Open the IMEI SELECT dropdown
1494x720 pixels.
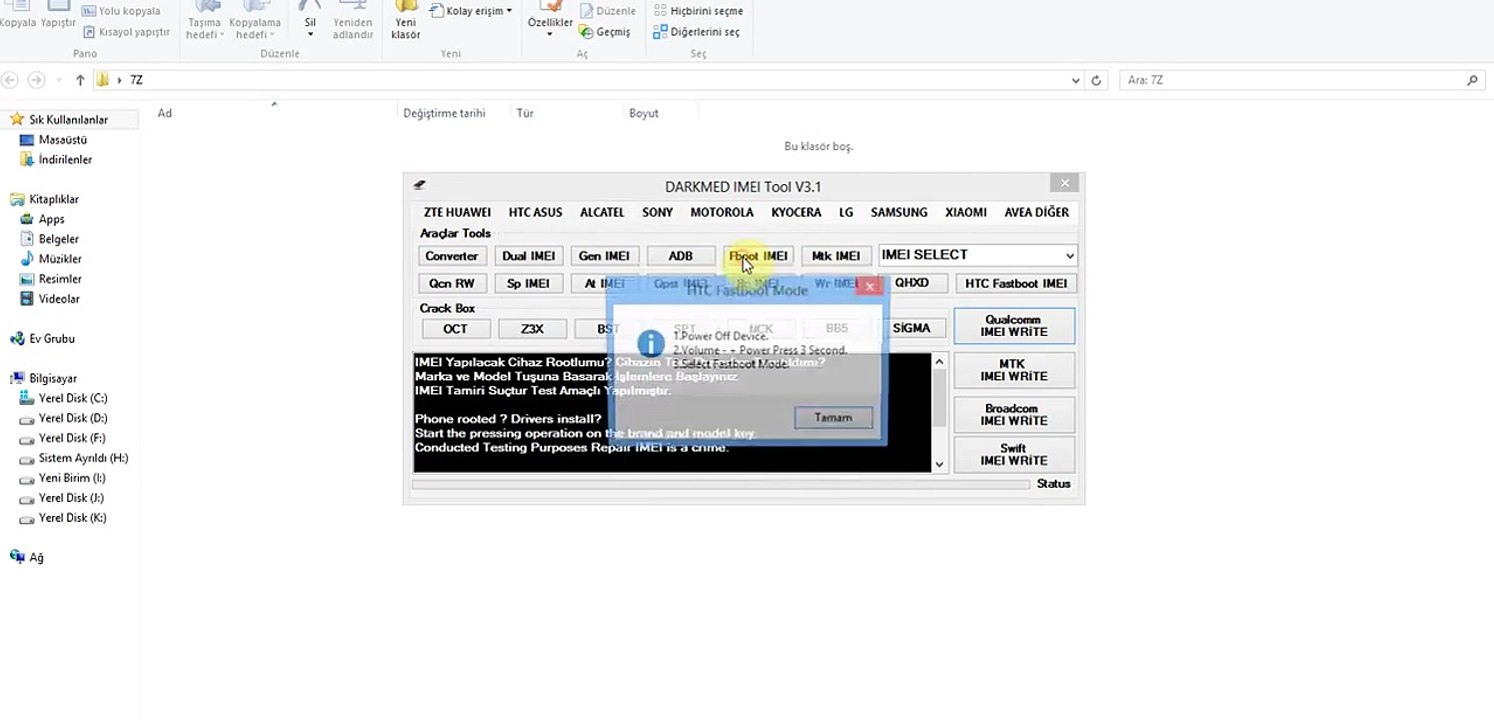977,255
